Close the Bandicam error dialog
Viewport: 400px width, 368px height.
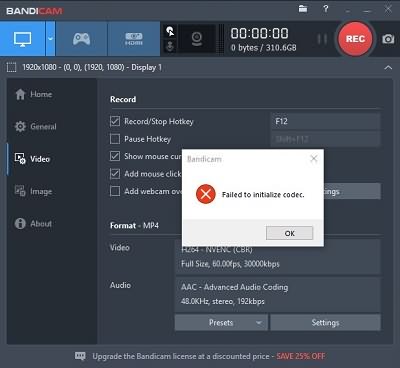point(314,159)
